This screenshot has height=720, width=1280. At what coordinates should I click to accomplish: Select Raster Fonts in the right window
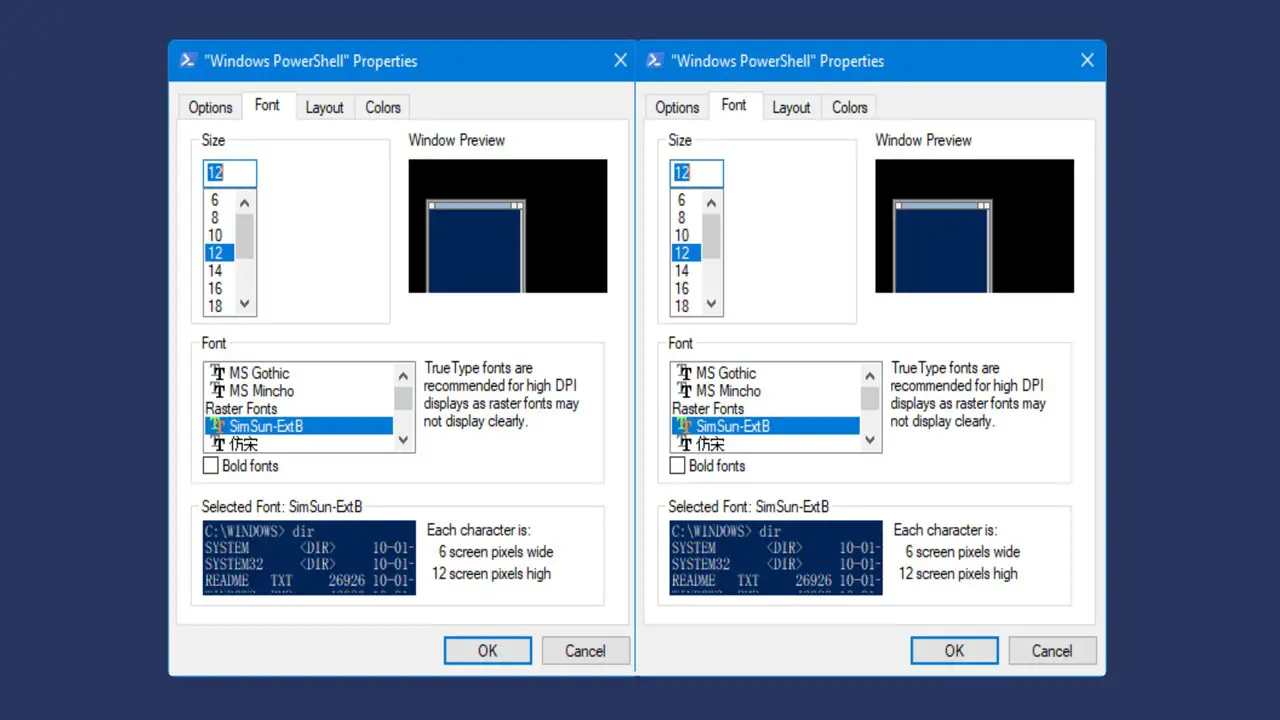click(765, 409)
